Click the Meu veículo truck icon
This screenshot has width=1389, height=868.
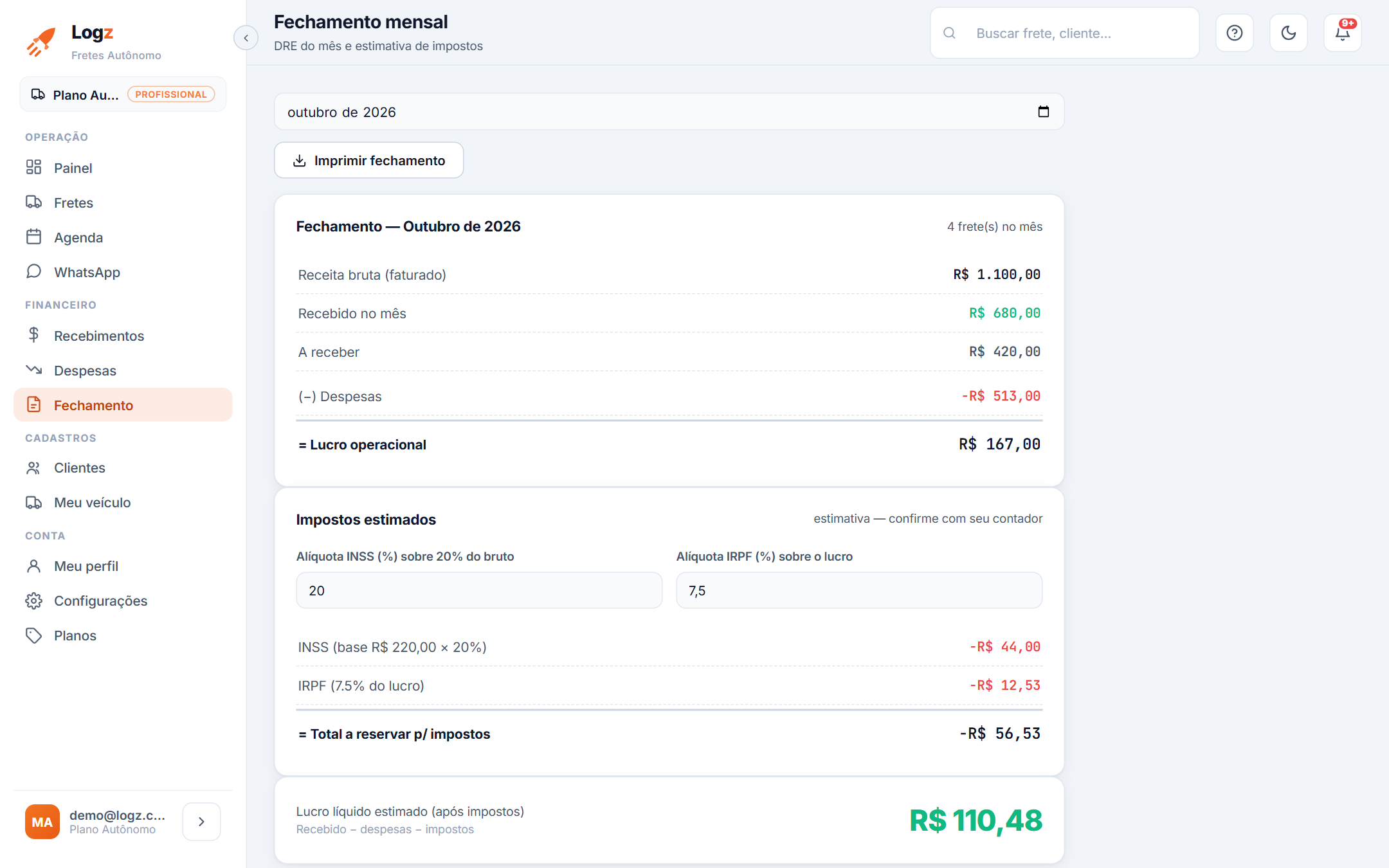[x=33, y=502]
